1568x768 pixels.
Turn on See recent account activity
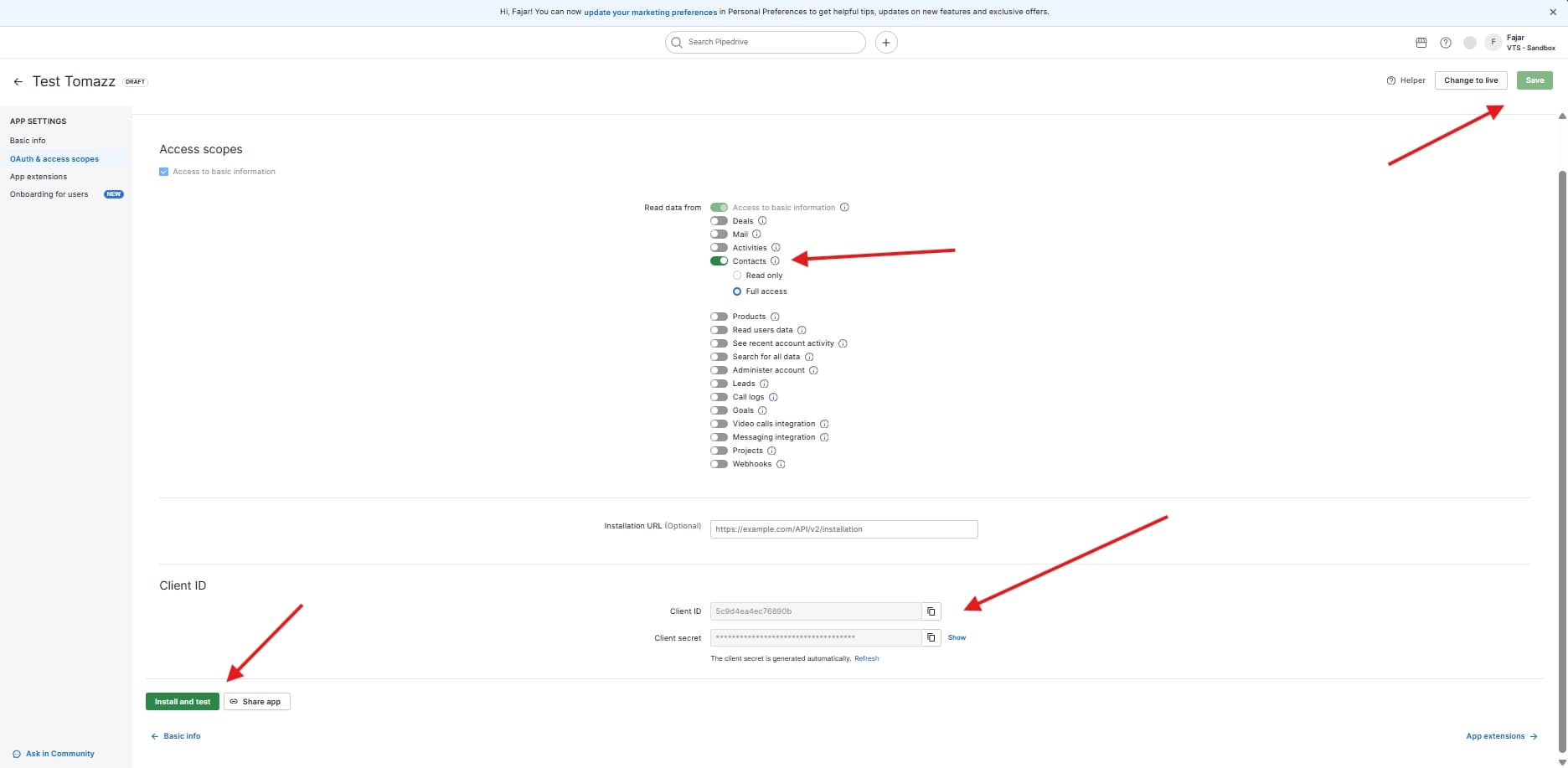pos(719,343)
